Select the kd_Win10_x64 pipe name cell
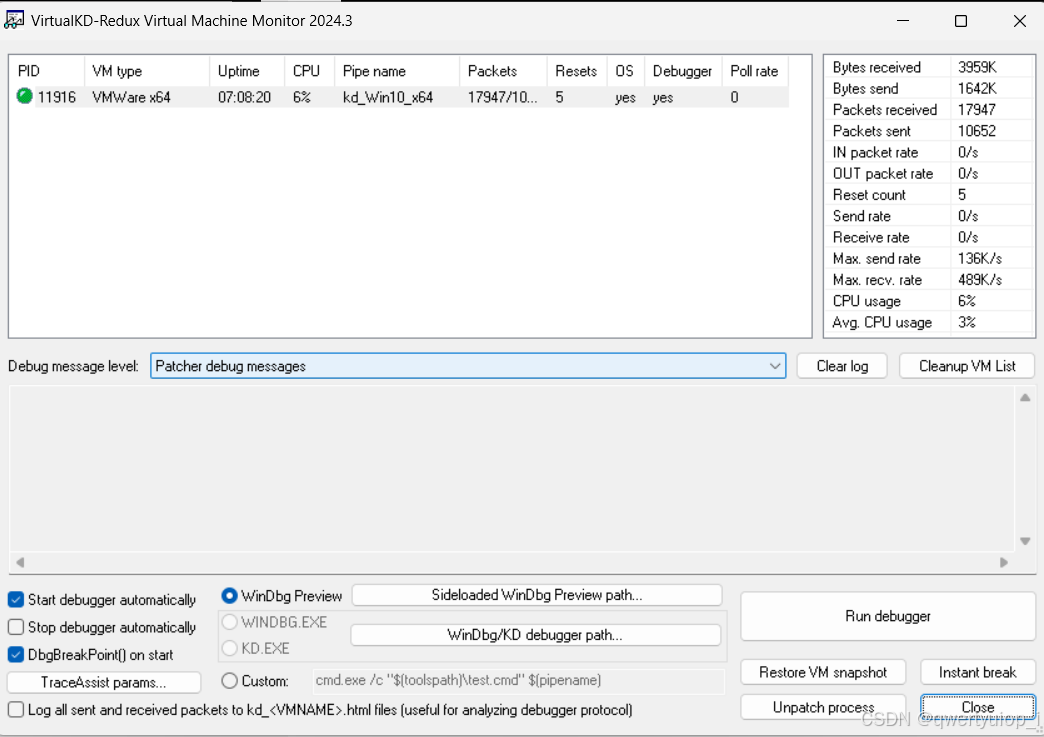The image size is (1044, 737). (x=388, y=97)
